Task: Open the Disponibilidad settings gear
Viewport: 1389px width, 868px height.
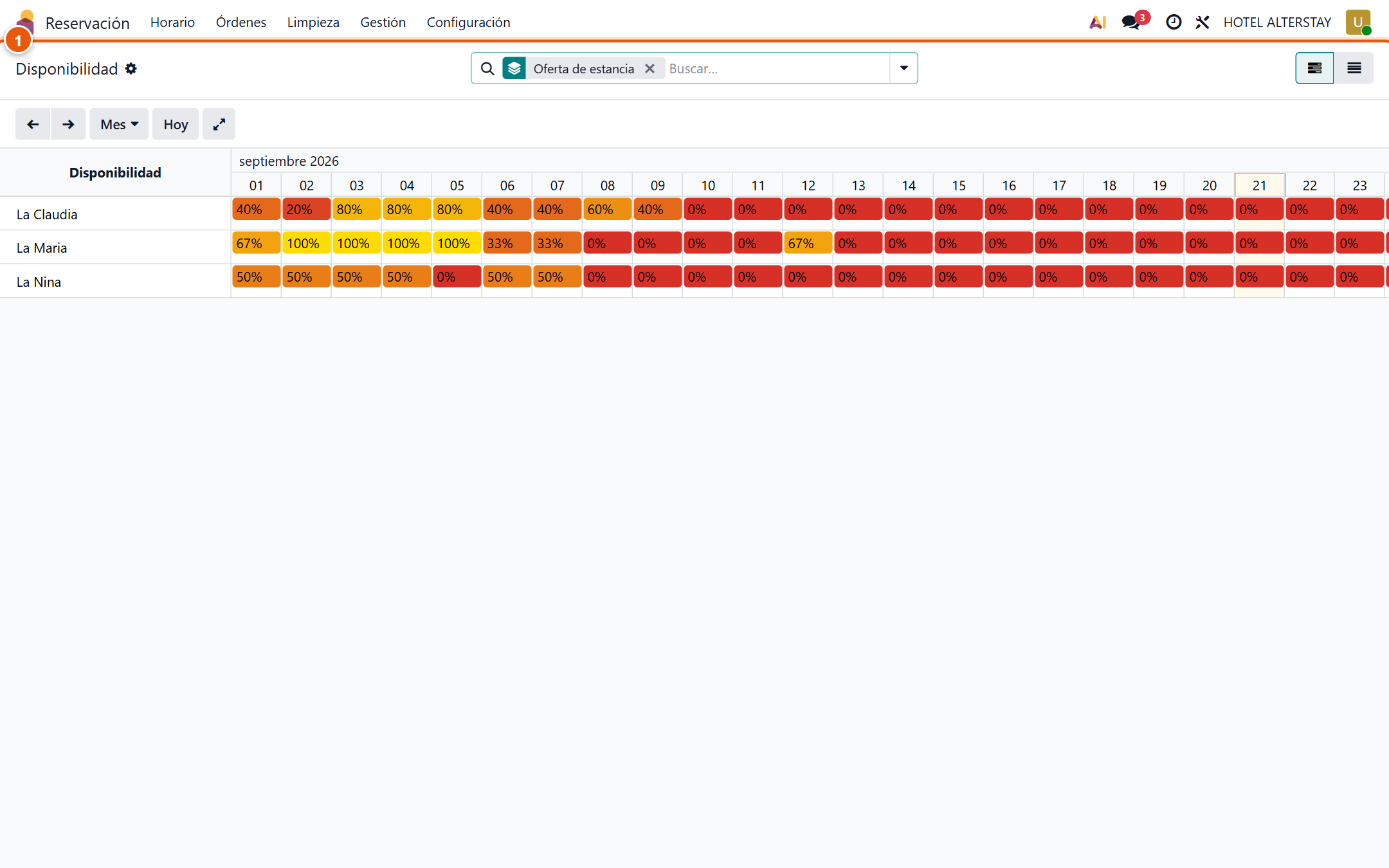Action: (131, 69)
